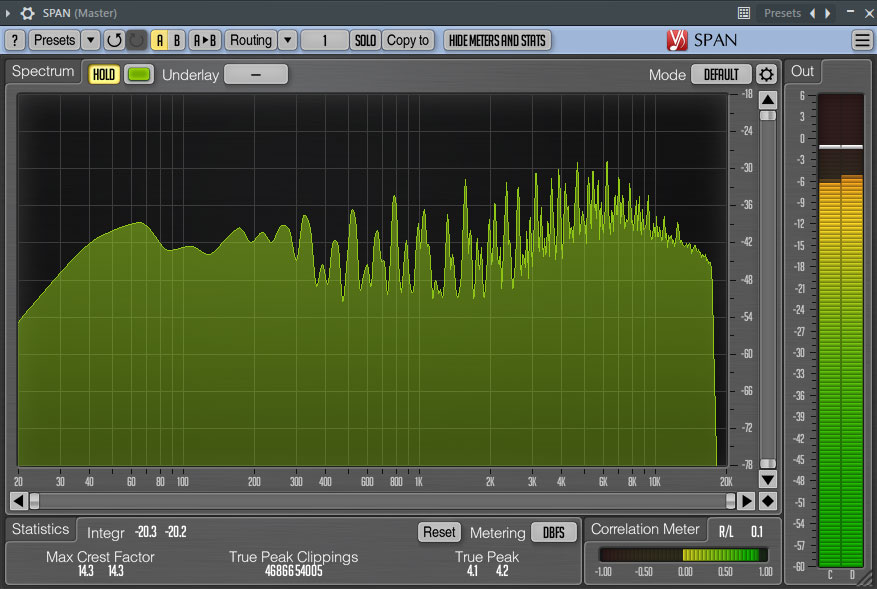Enable HOLD on the spectrum display
Image resolution: width=877 pixels, height=589 pixels.
coord(103,73)
